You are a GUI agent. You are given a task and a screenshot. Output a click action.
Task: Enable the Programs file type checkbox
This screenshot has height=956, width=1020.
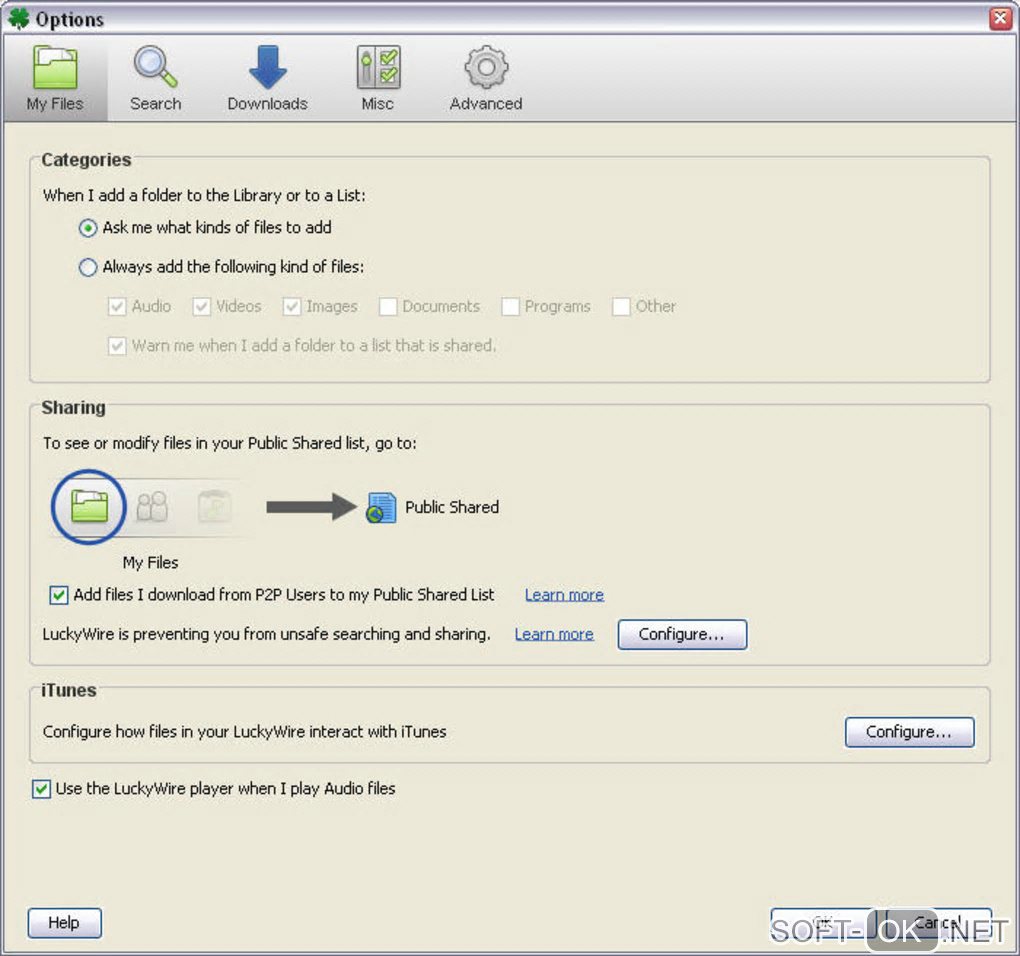[x=511, y=306]
